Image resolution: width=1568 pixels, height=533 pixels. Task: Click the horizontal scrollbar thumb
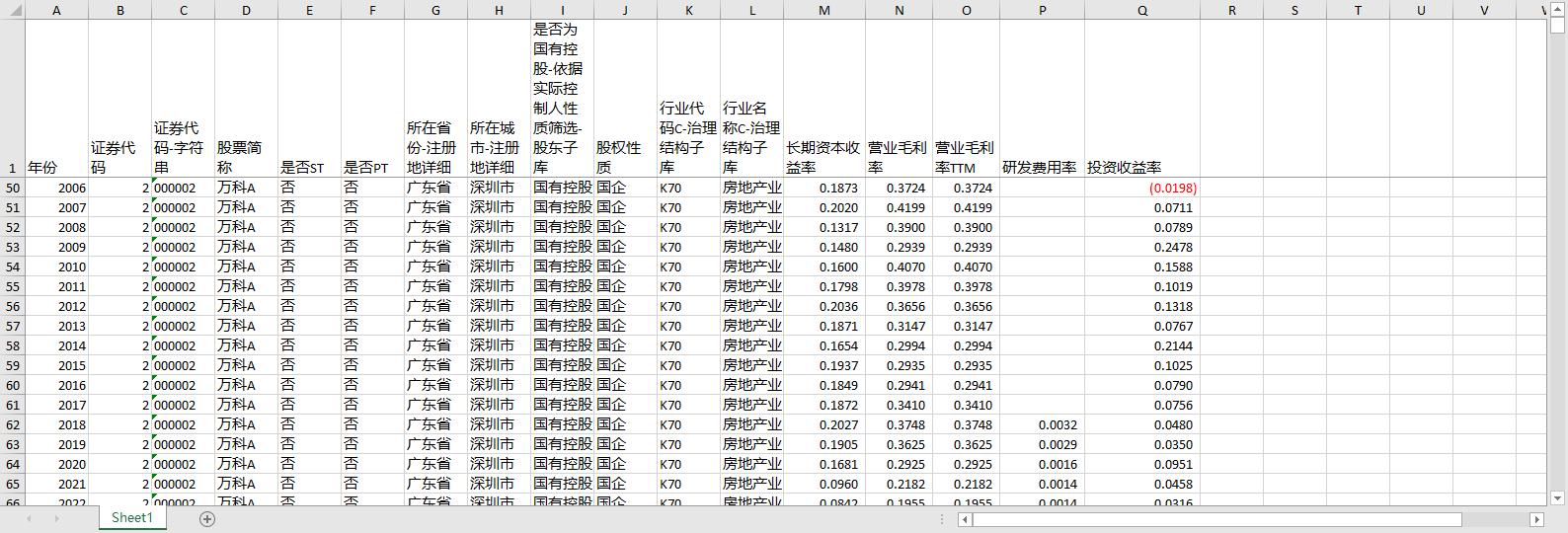coord(1216,519)
